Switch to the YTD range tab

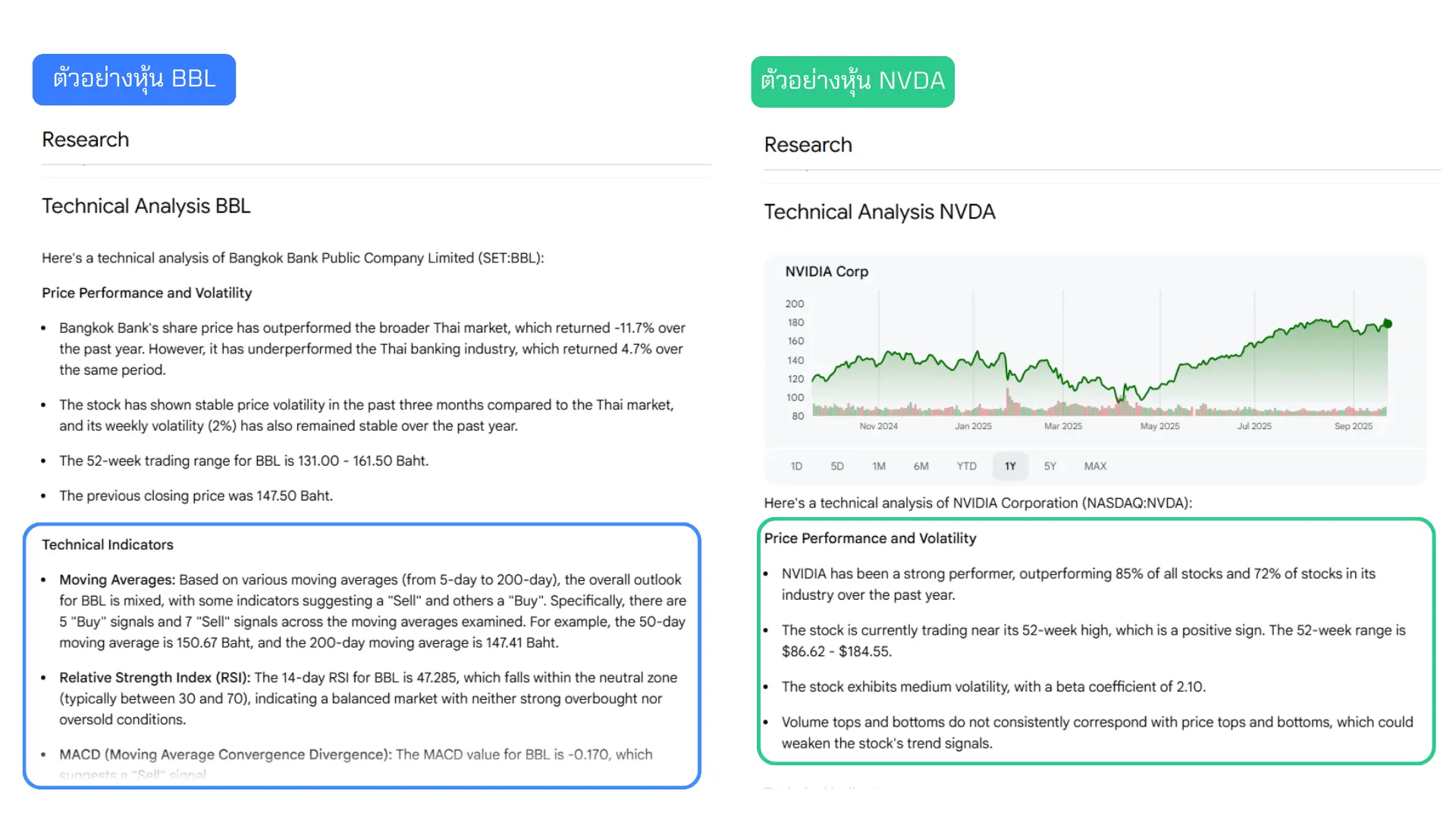pos(967,466)
